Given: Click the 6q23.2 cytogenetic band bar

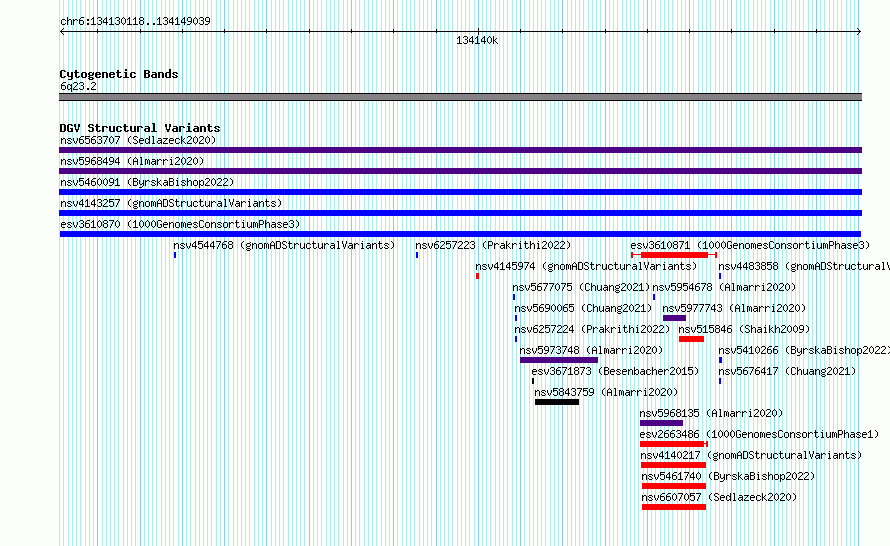Looking at the screenshot, I should [460, 97].
